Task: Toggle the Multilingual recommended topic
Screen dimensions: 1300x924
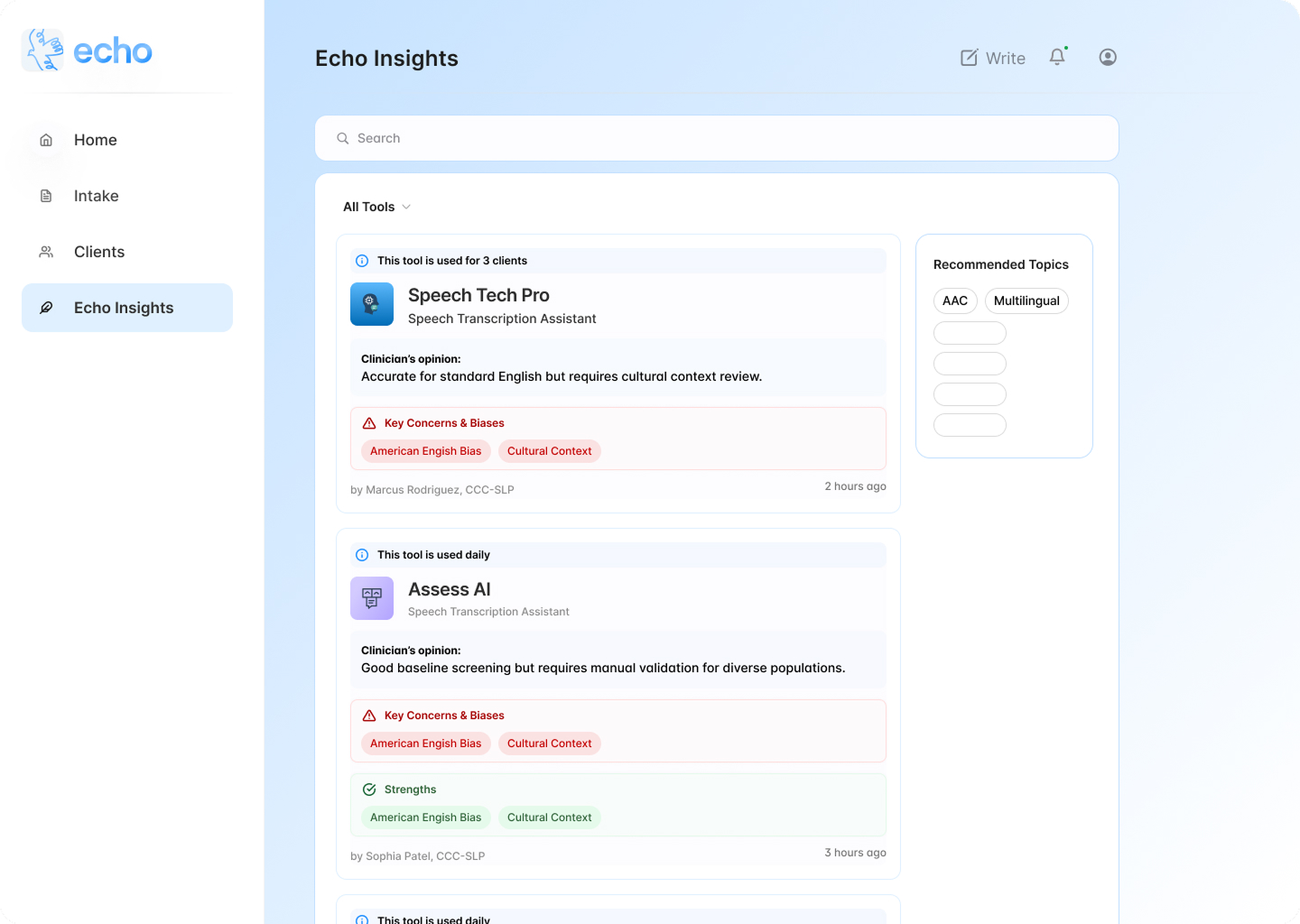Action: (1026, 300)
